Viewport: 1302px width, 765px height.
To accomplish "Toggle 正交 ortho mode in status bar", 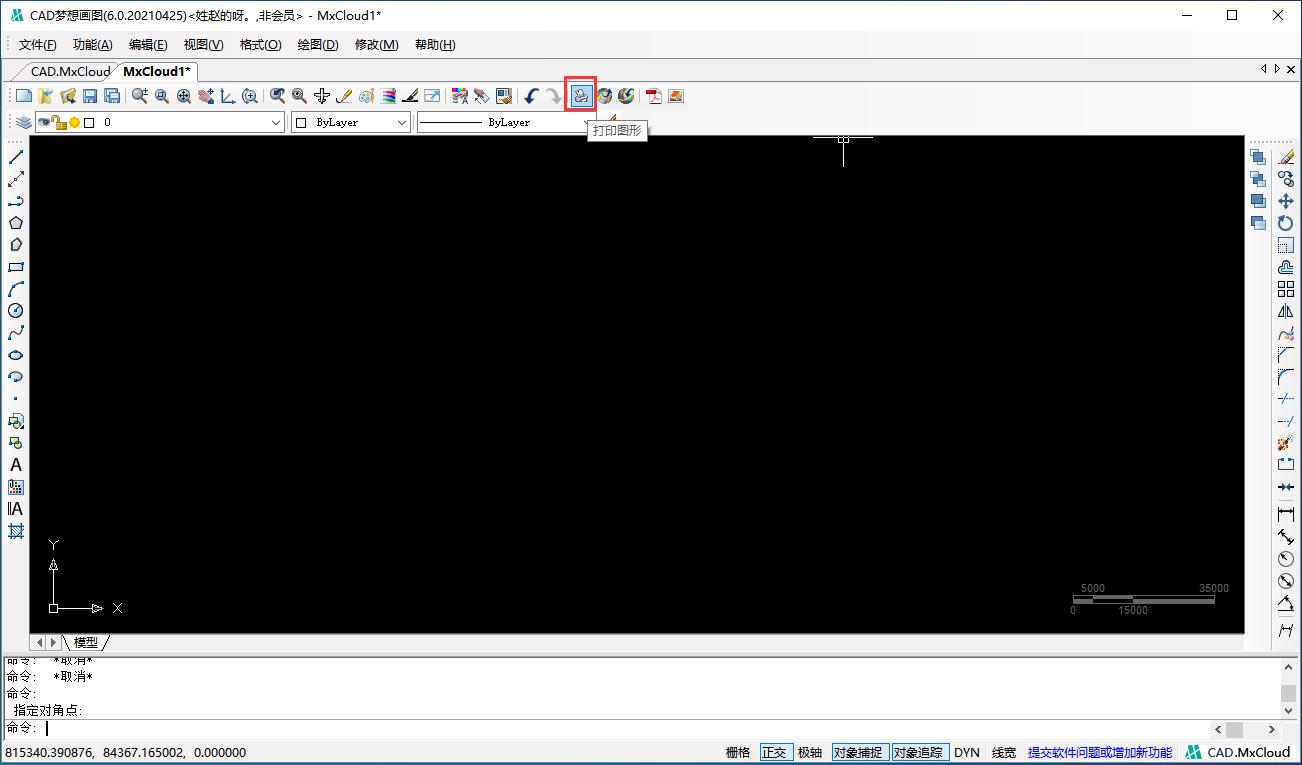I will (x=773, y=752).
